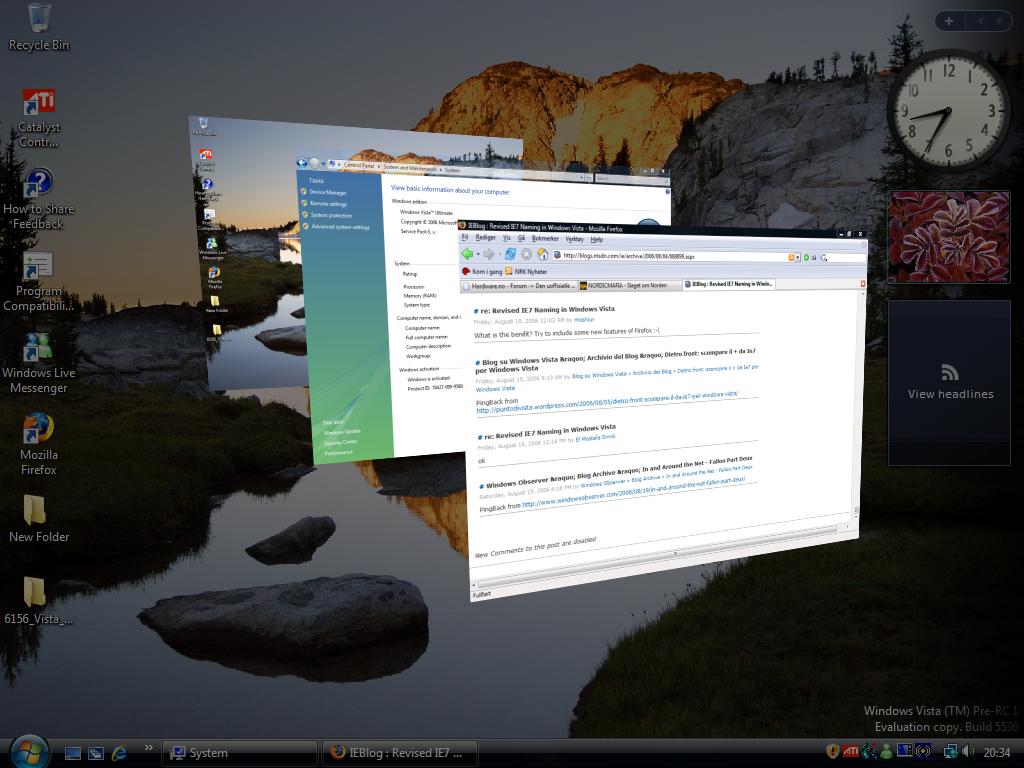Click Firefox Reload page button
The height and width of the screenshot is (768, 1024).
point(511,254)
